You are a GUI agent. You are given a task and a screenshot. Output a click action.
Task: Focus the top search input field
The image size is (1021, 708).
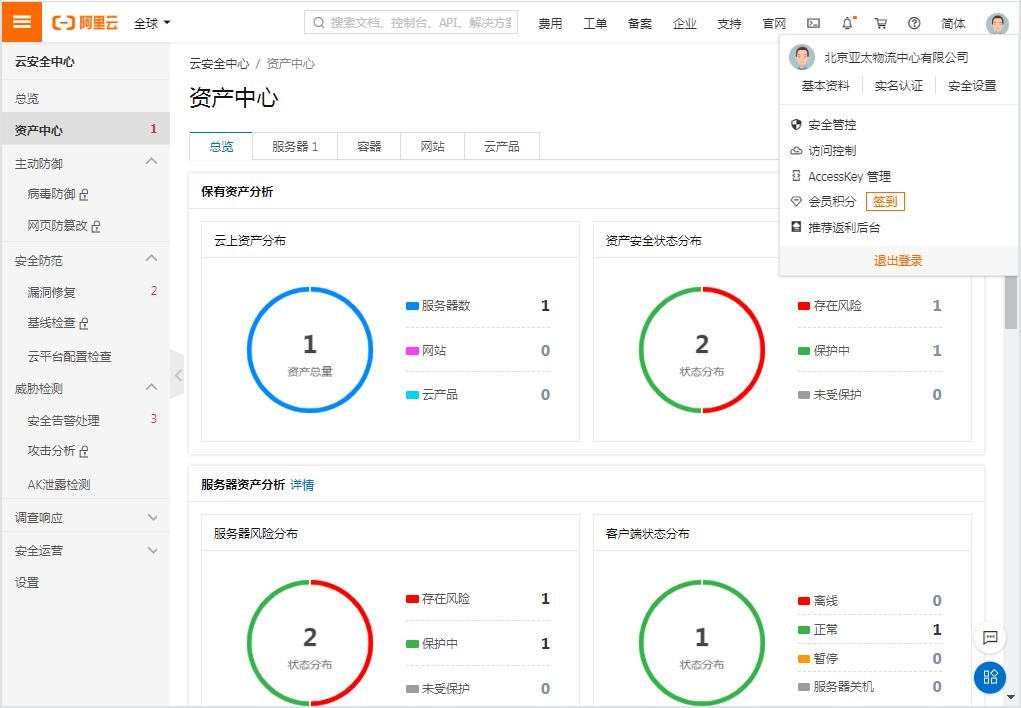tap(411, 23)
